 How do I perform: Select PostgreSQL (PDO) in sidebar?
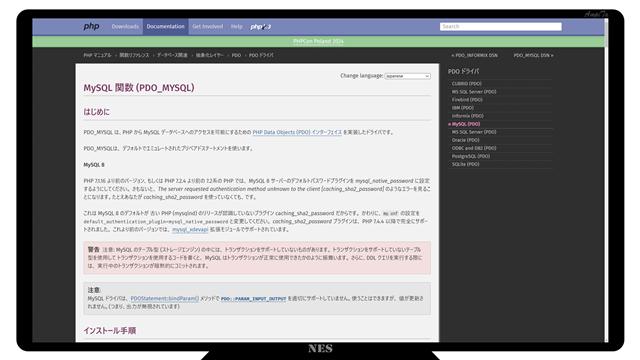click(471, 156)
